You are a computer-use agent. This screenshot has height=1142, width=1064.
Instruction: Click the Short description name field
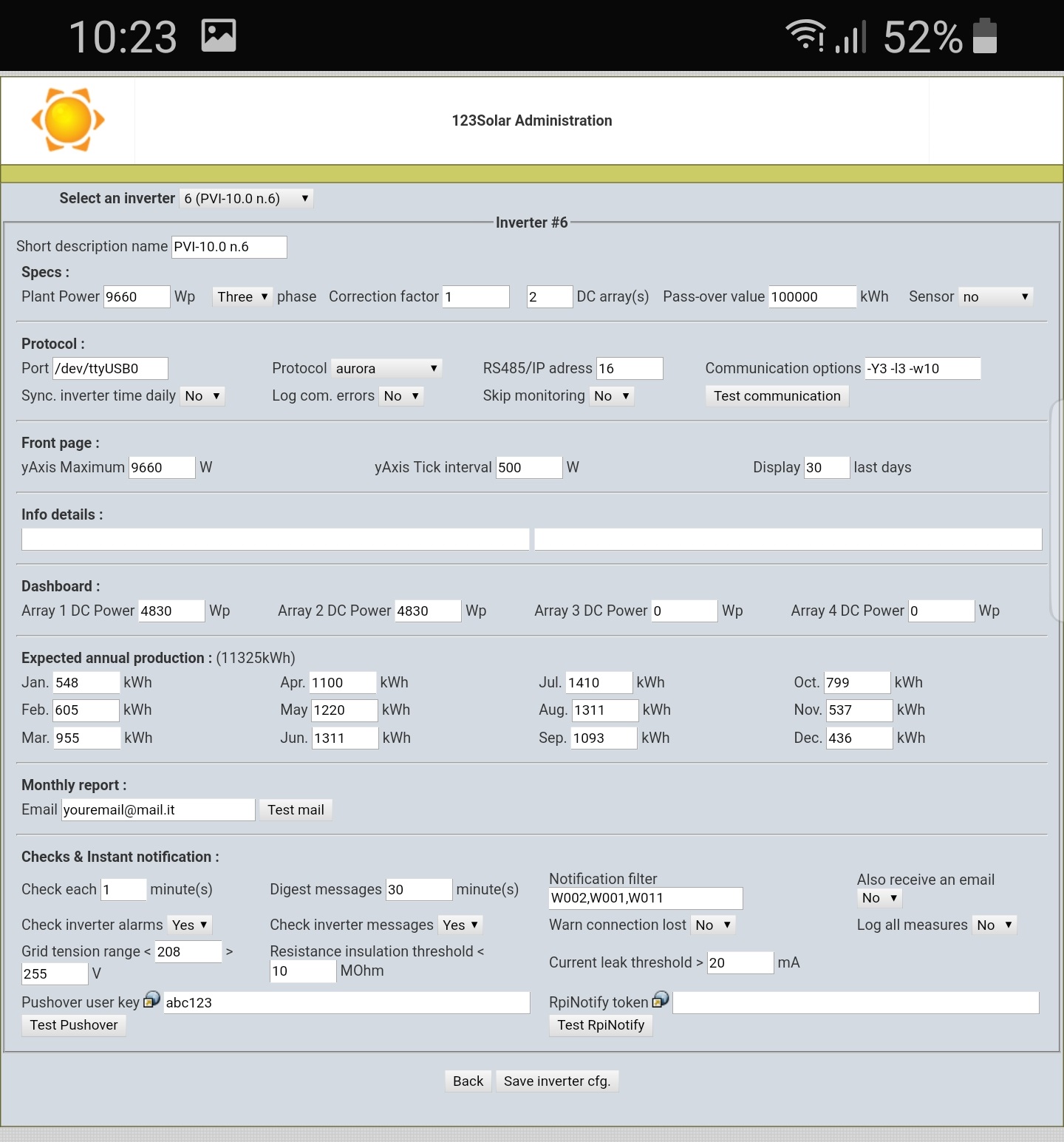(229, 247)
